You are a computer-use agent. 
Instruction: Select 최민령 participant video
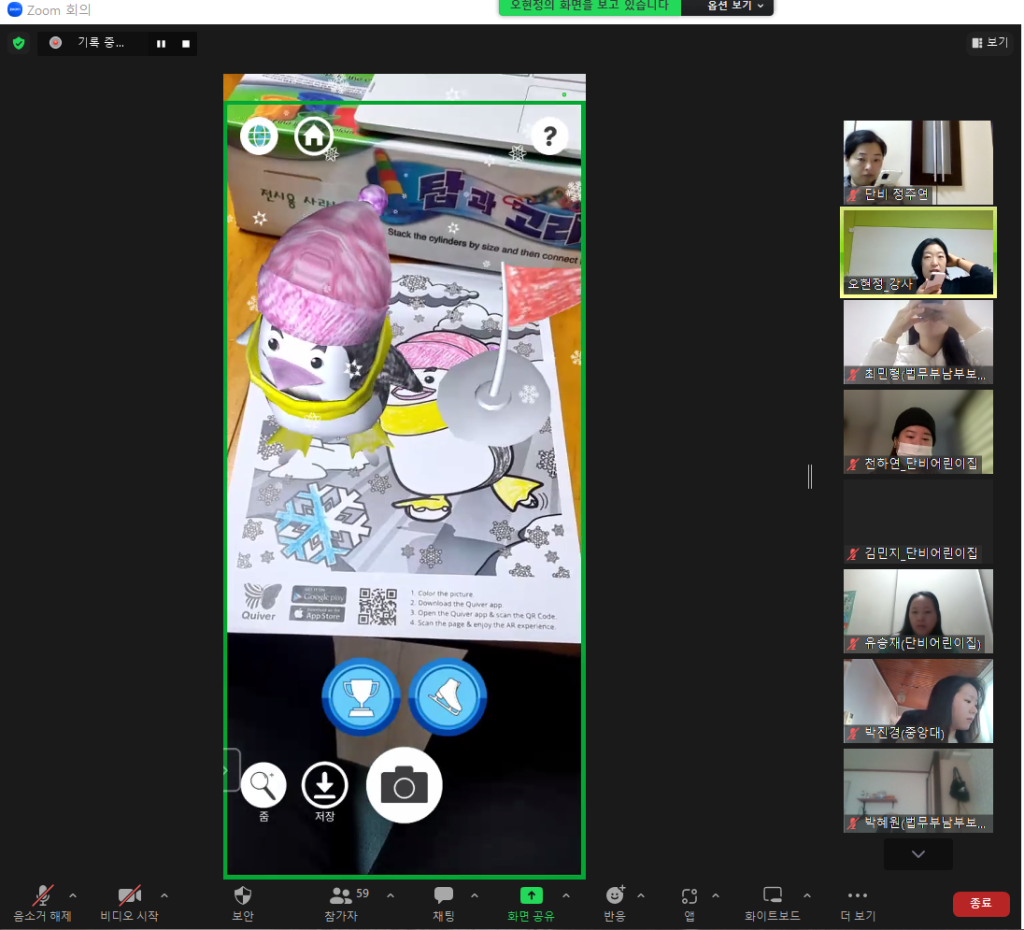tap(918, 342)
